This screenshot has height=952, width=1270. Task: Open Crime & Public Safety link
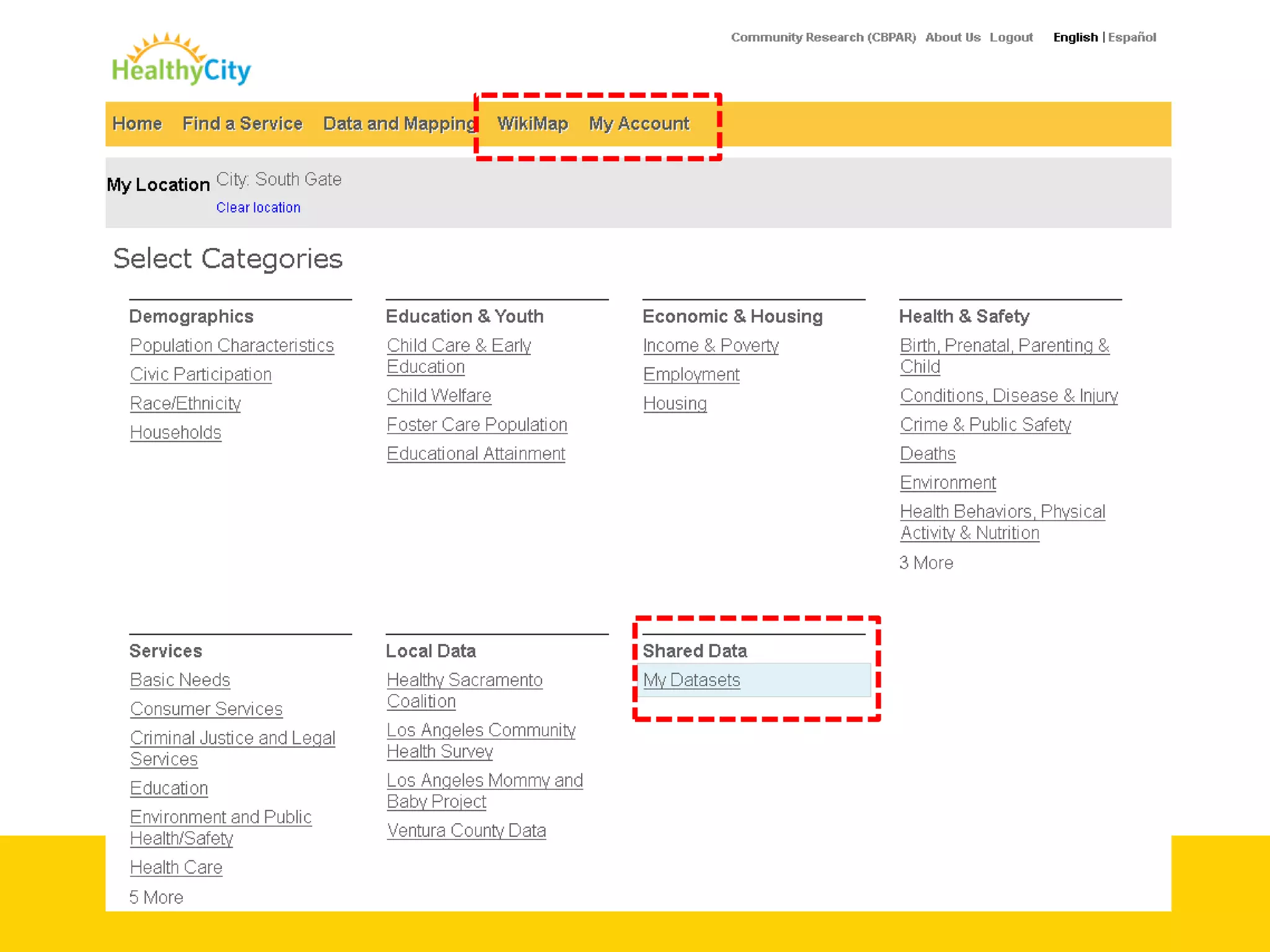985,425
